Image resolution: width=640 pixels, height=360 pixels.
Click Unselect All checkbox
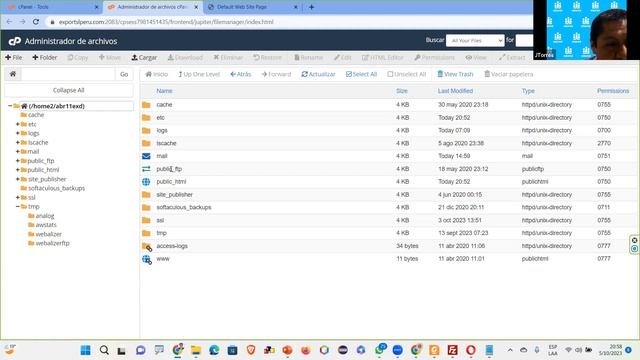pyautogui.click(x=407, y=74)
